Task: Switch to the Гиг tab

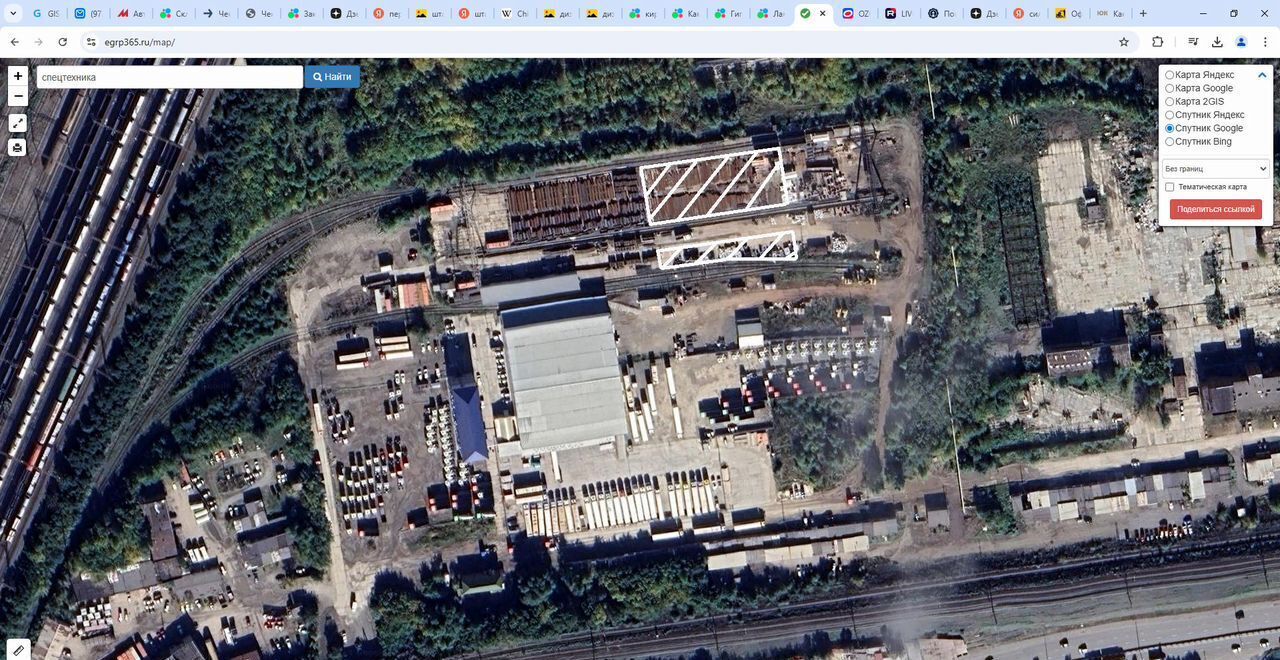Action: point(728,14)
